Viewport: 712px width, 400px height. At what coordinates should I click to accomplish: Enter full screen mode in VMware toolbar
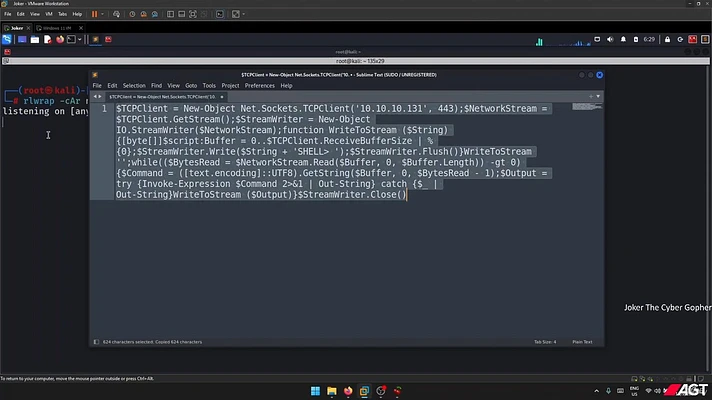coord(193,14)
